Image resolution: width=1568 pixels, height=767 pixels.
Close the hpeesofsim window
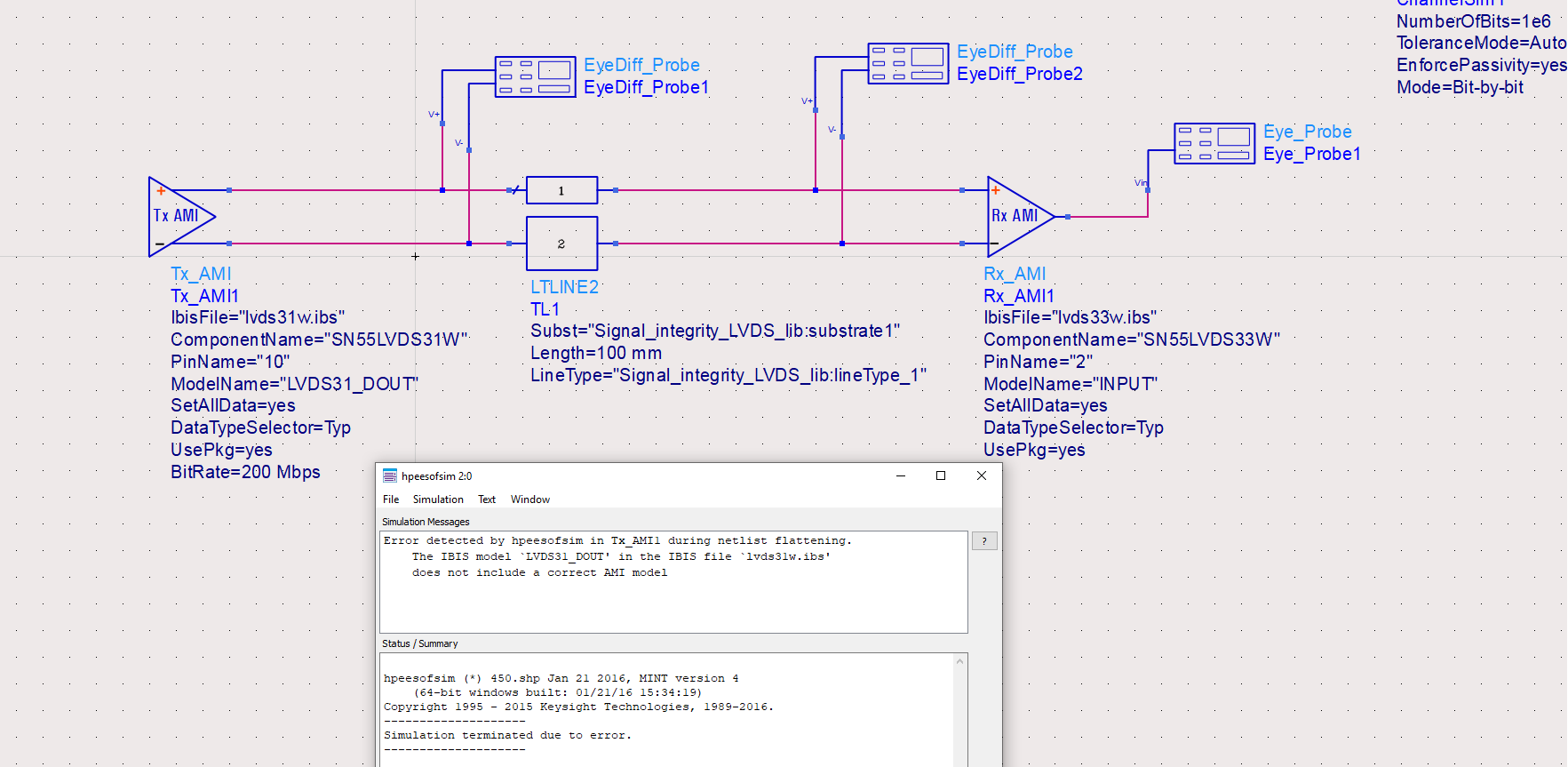tap(982, 475)
